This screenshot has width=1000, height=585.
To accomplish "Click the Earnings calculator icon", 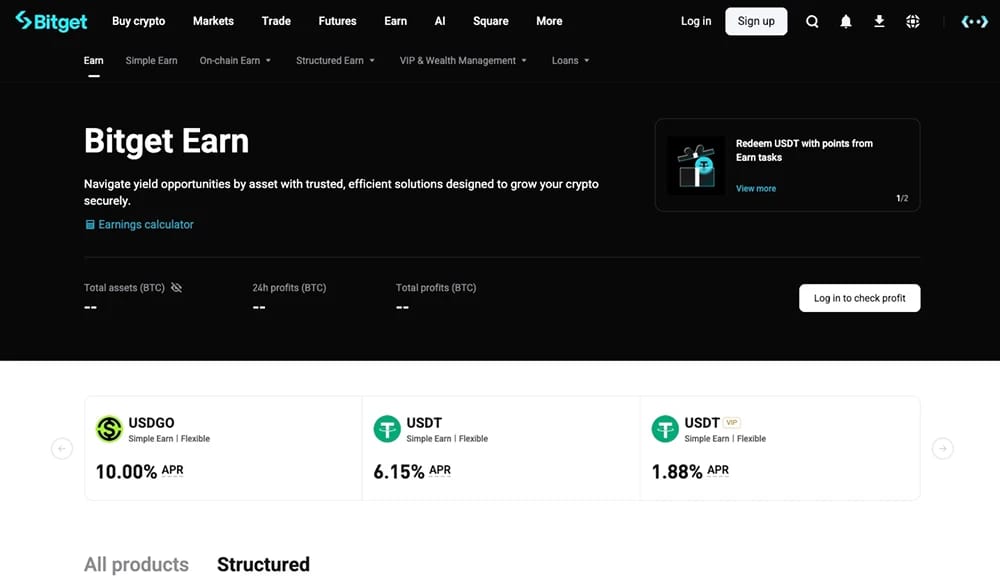I will coord(90,225).
